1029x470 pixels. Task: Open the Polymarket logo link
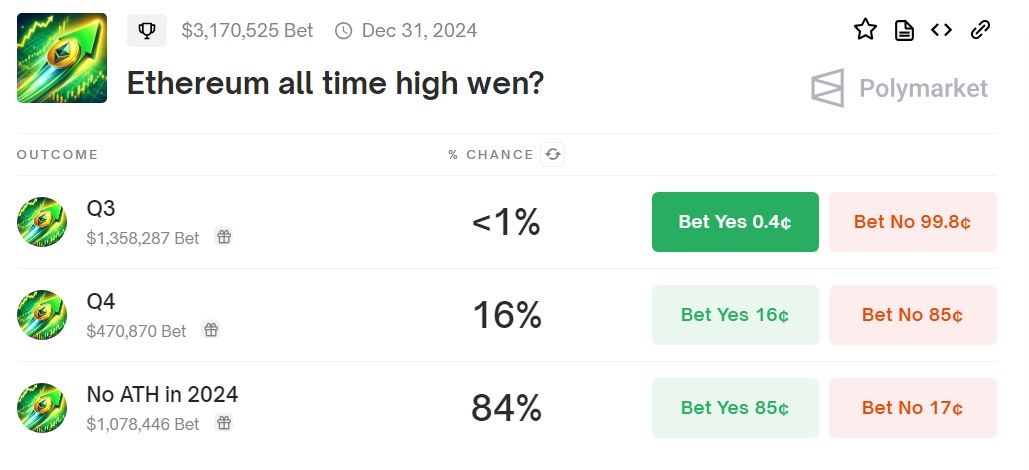pos(899,88)
